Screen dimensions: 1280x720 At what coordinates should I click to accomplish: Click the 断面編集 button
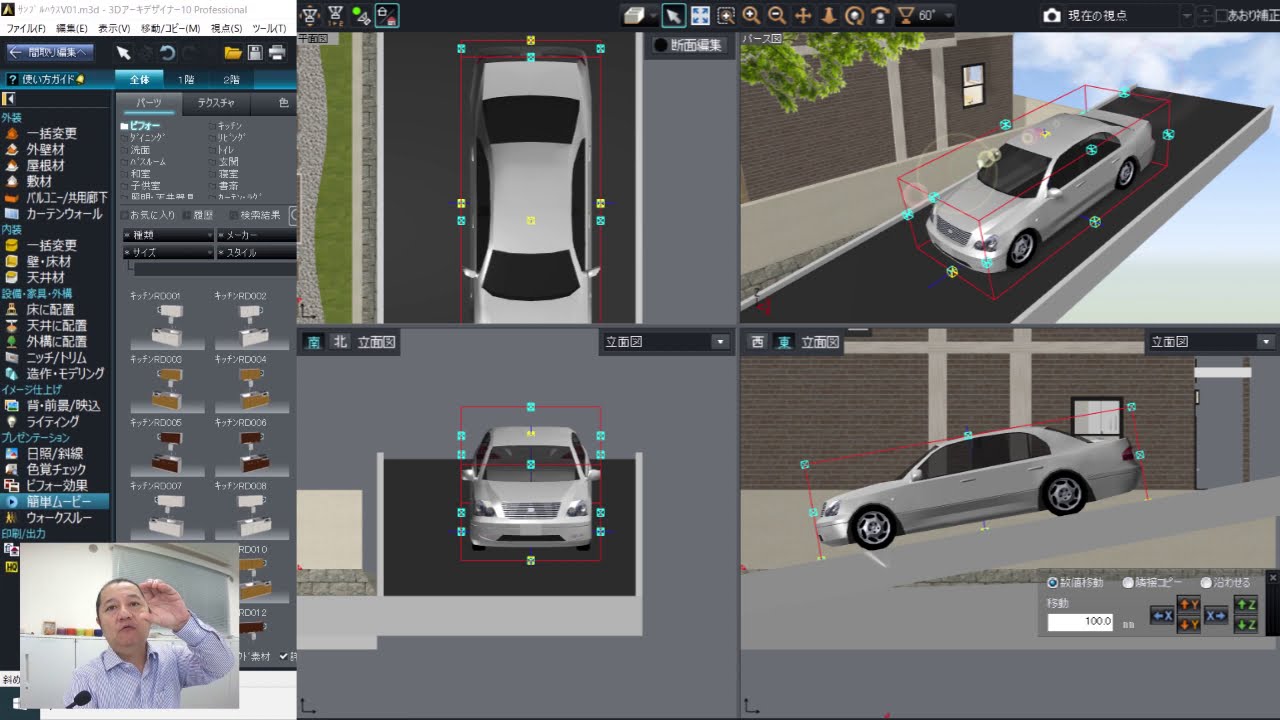pyautogui.click(x=688, y=45)
